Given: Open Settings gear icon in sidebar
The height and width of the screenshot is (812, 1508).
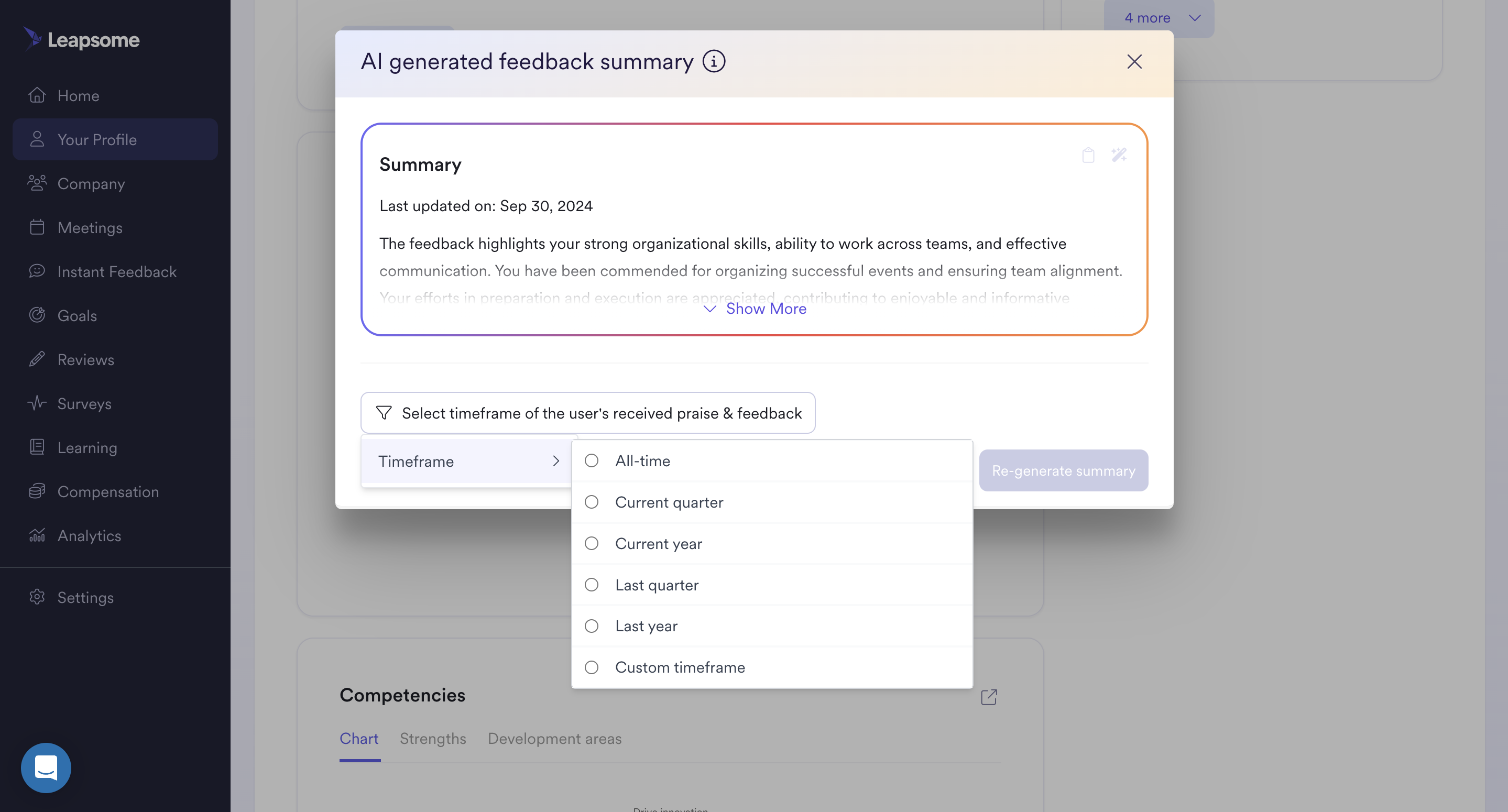Looking at the screenshot, I should point(37,597).
